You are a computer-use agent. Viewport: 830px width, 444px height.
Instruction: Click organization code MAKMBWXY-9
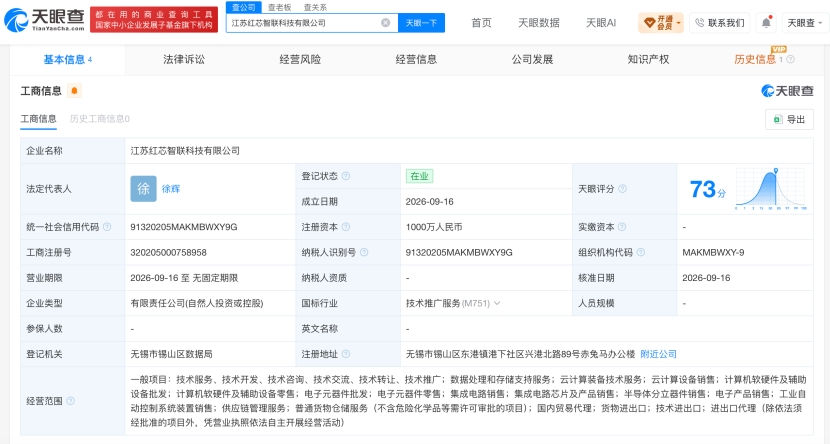pyautogui.click(x=713, y=252)
